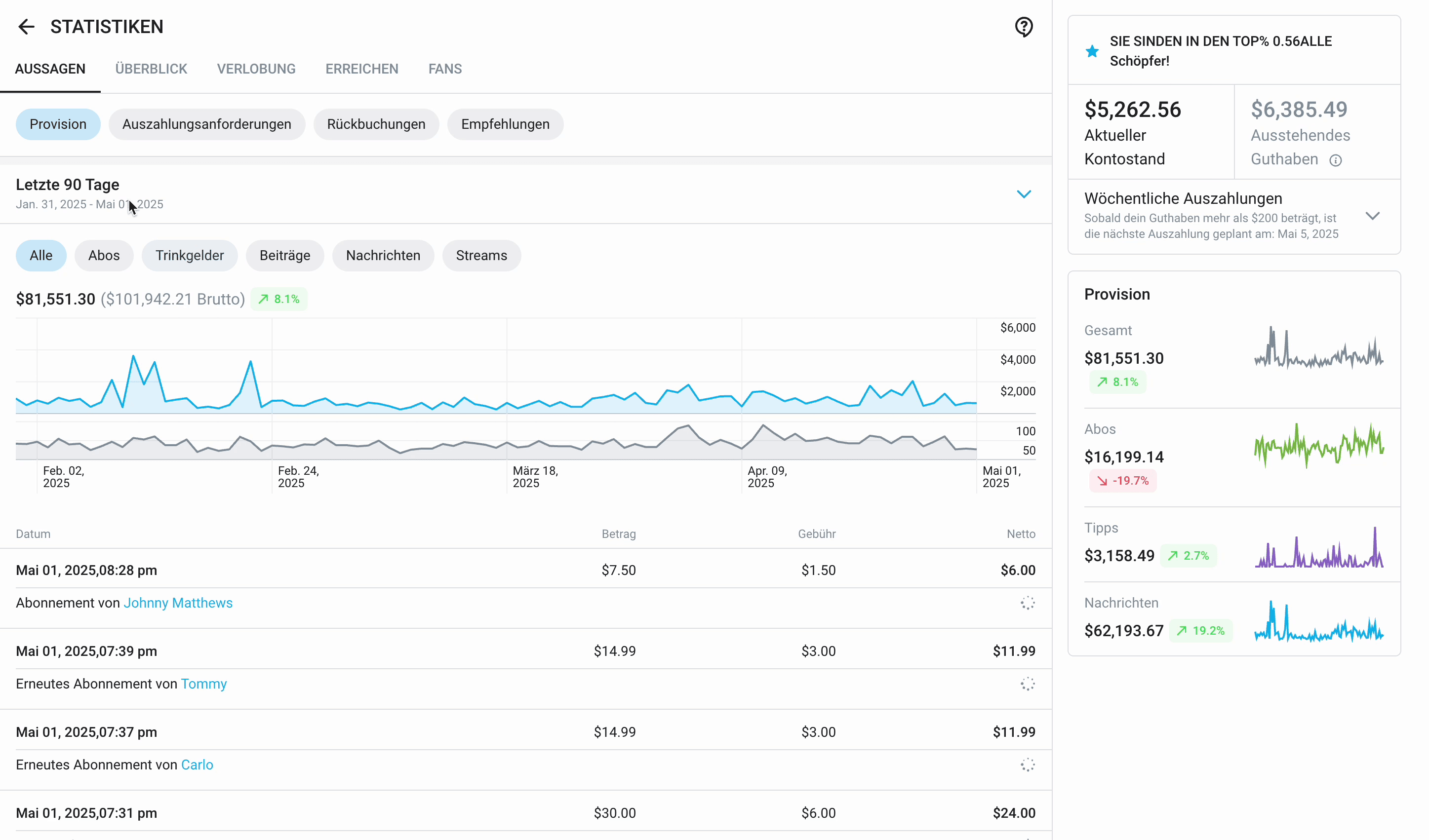Click the blue star icon in Top creators banner
This screenshot has height=840, width=1429.
[x=1092, y=52]
